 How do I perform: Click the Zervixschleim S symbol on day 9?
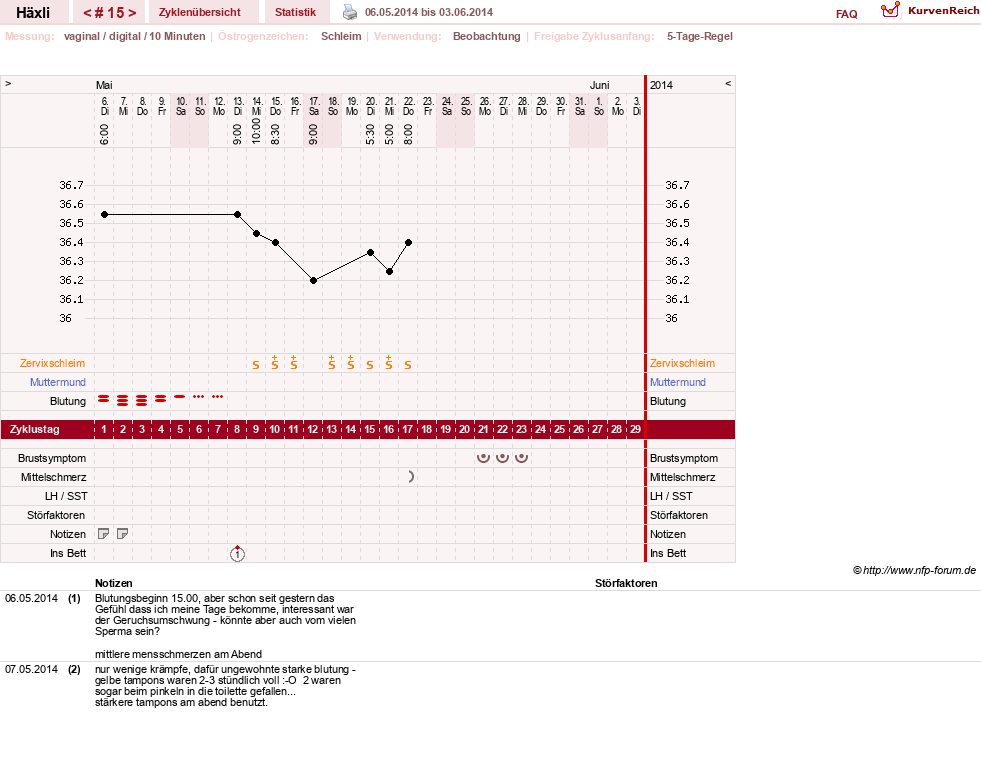tap(256, 365)
